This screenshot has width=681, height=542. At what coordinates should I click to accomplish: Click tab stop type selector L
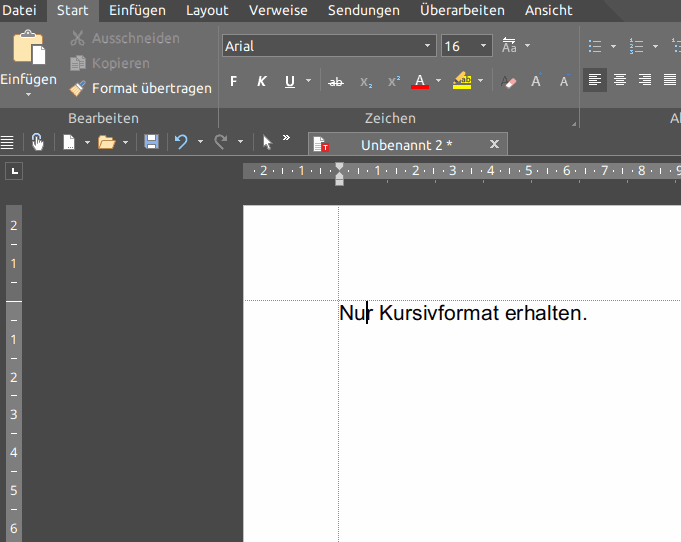click(14, 171)
